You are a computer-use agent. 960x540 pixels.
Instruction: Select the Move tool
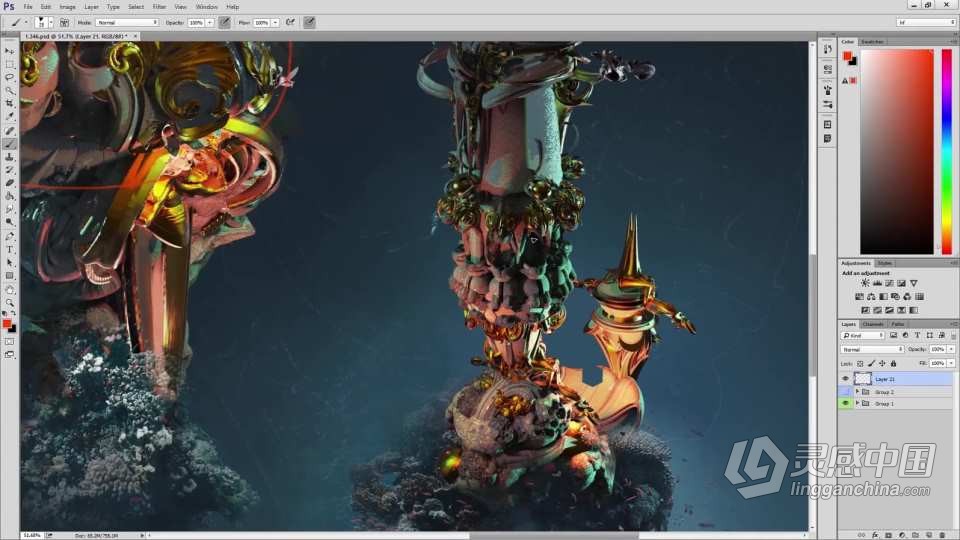point(9,51)
